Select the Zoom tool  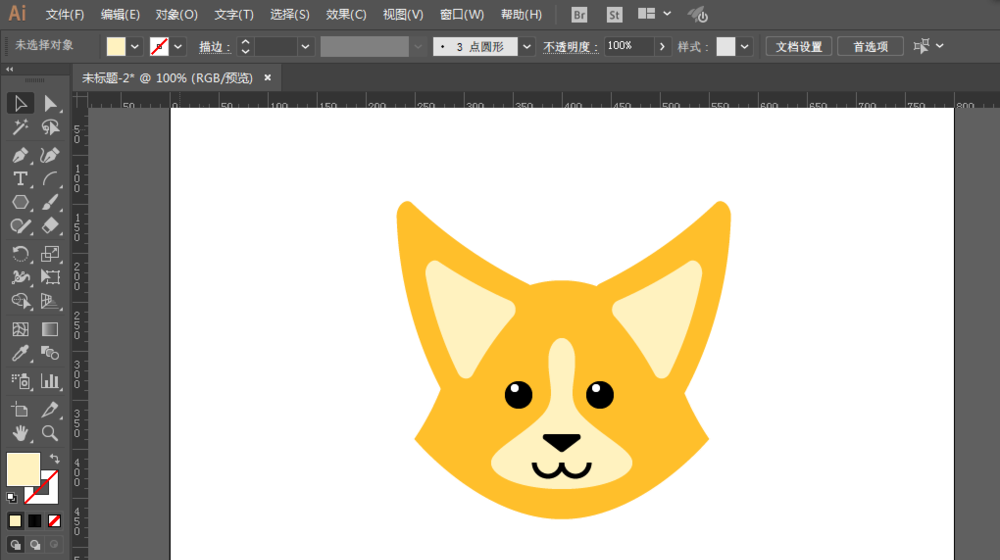tap(50, 433)
